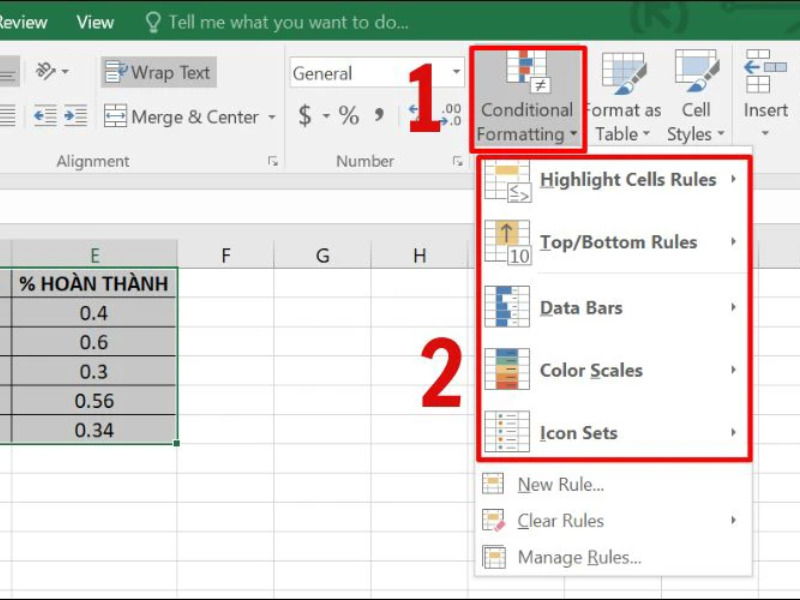Apply the Comma Style format
This screenshot has height=600, width=800.
click(x=379, y=115)
